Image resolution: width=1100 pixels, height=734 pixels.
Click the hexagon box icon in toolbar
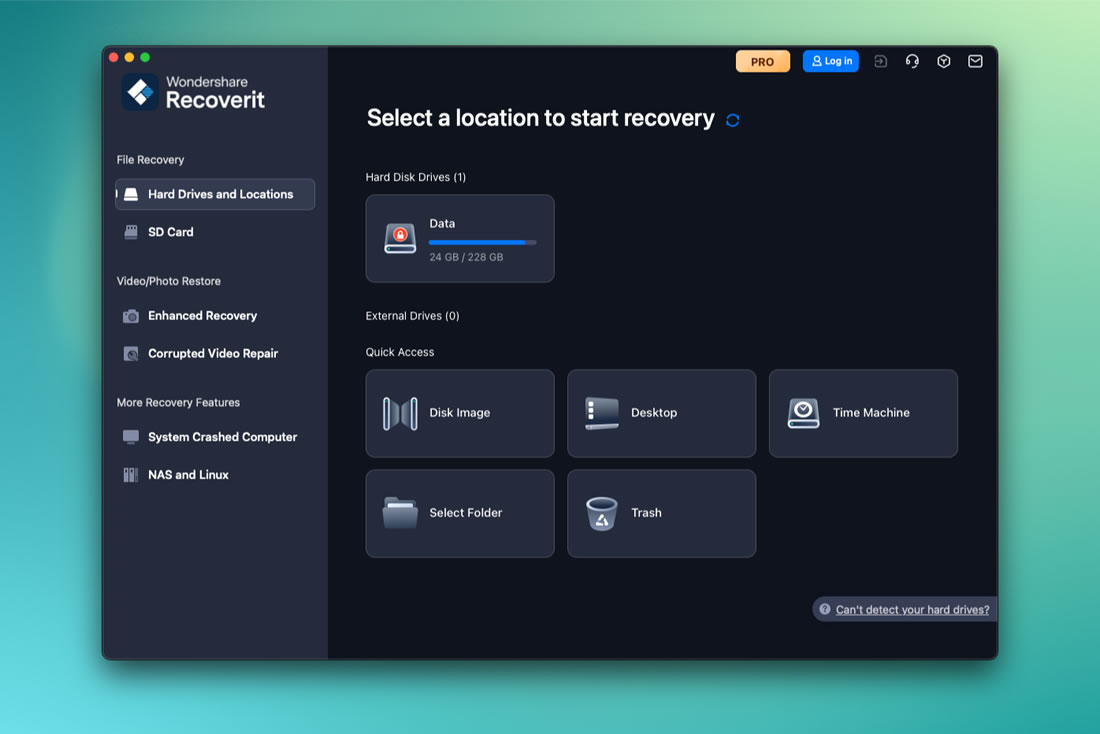pos(944,62)
